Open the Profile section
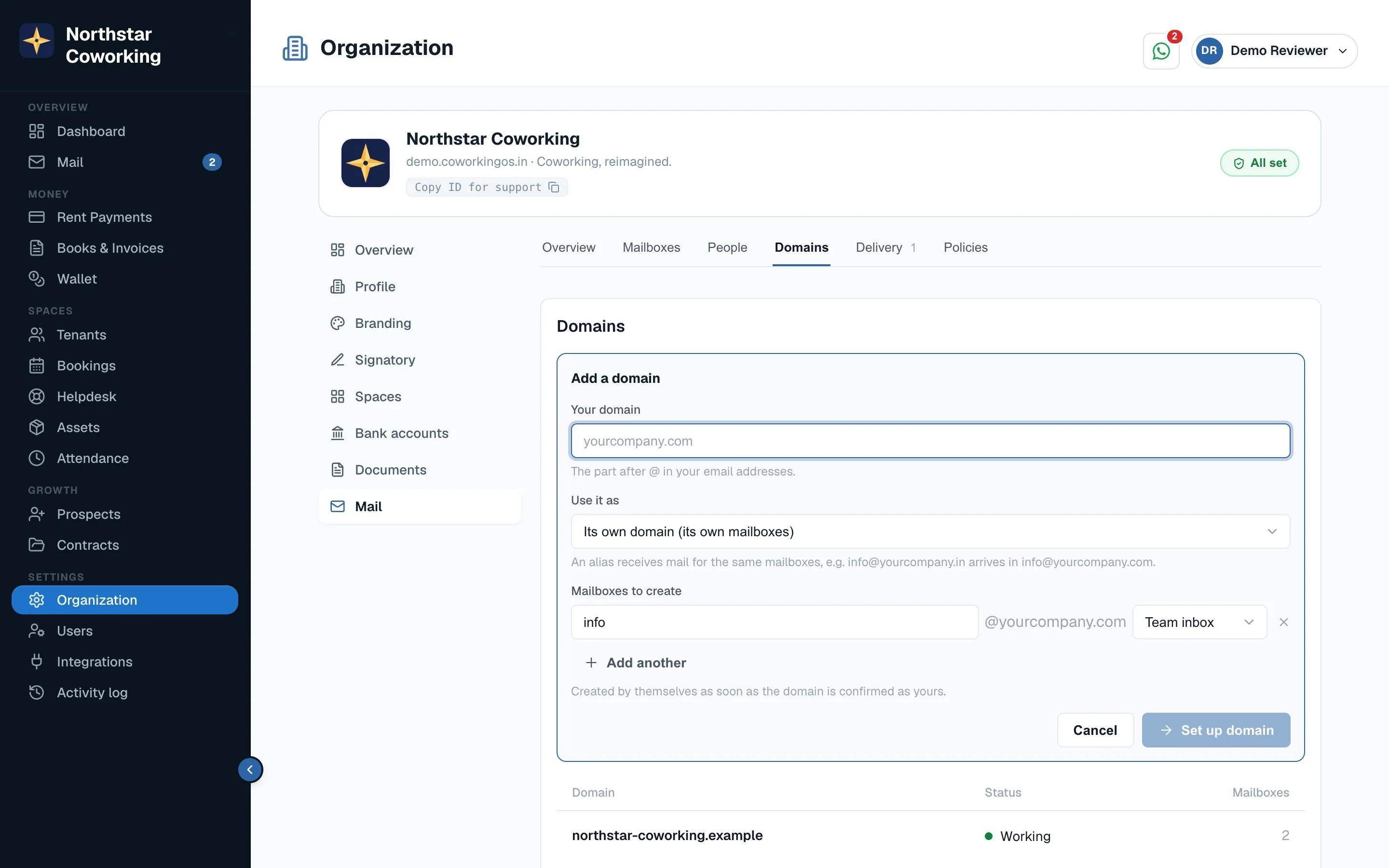This screenshot has width=1389, height=868. pos(420,286)
